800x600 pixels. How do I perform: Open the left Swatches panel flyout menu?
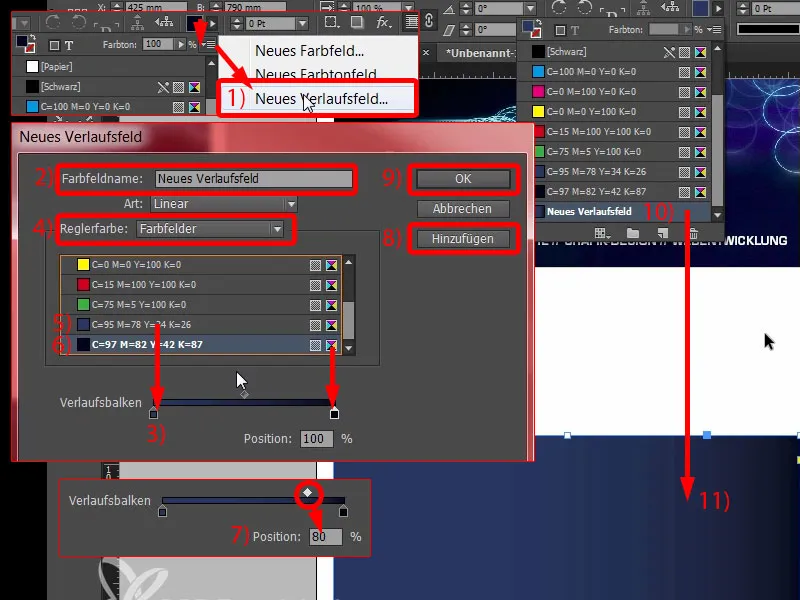(209, 44)
